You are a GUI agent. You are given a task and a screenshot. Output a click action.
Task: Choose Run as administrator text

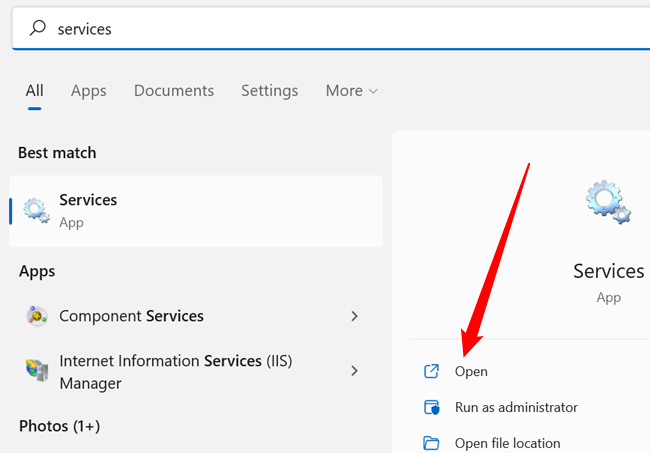[x=516, y=407]
